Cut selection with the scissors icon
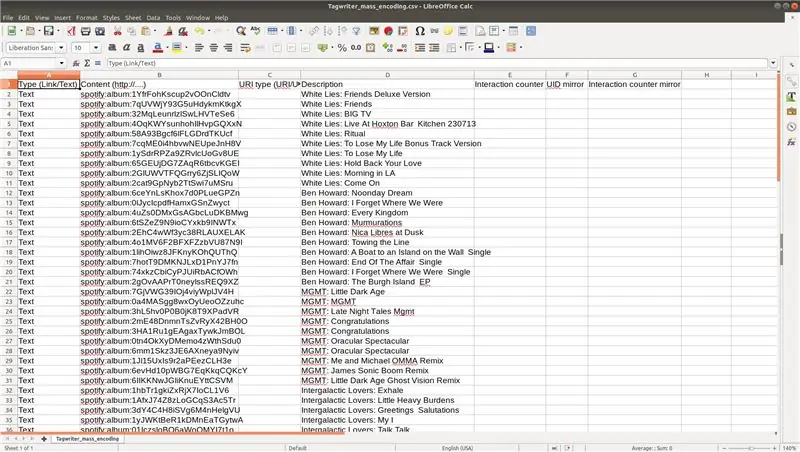This screenshot has width=800, height=452. tap(117, 31)
